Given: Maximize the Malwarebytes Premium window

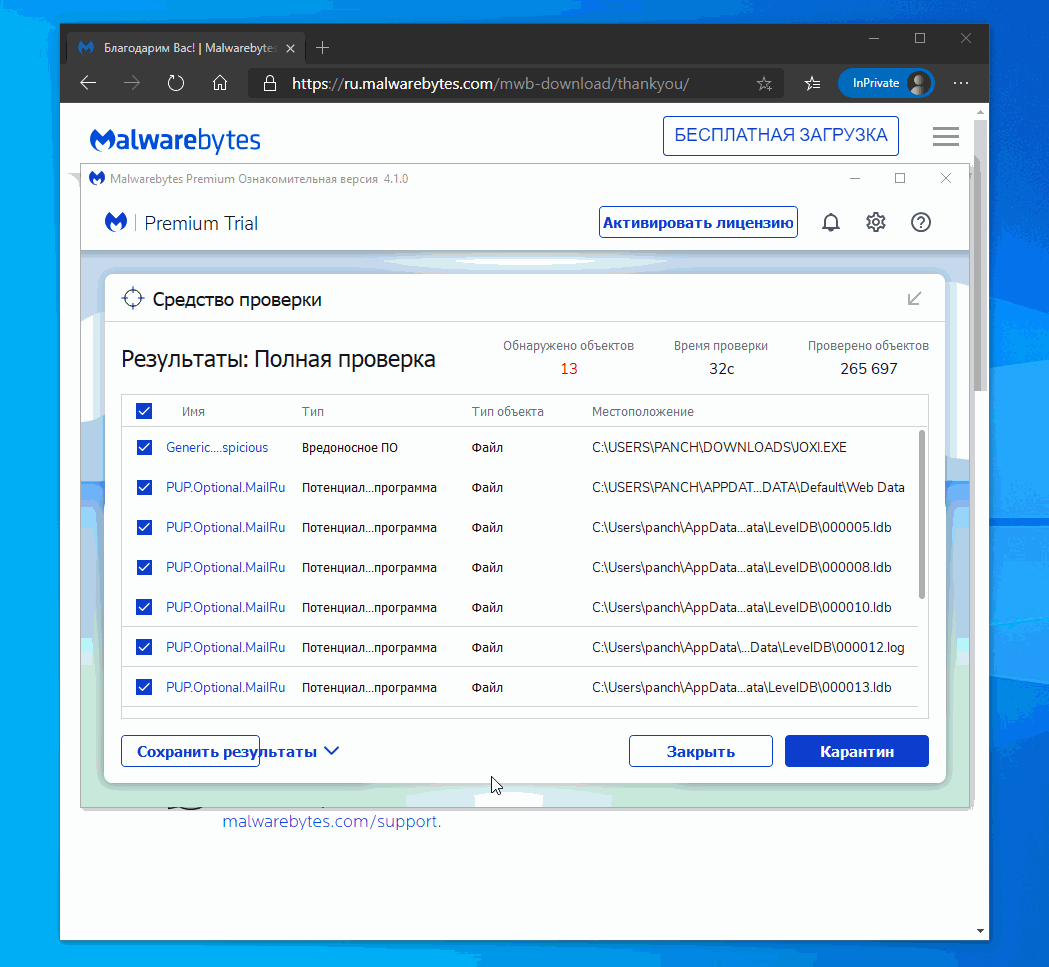Looking at the screenshot, I should [x=900, y=178].
